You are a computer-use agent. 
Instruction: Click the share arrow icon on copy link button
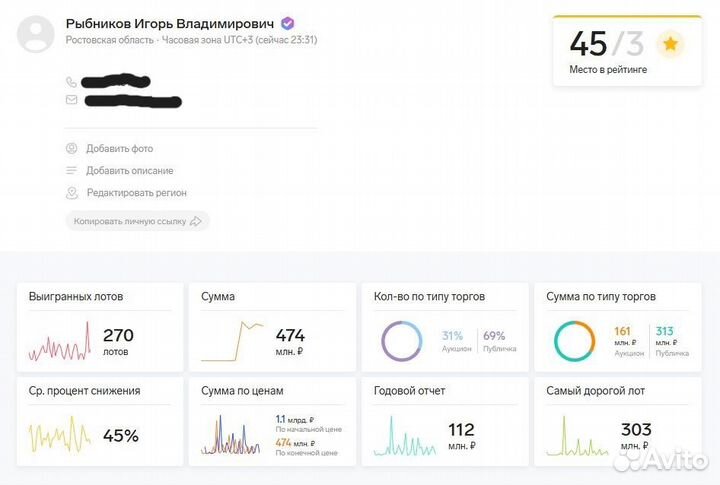click(x=196, y=221)
